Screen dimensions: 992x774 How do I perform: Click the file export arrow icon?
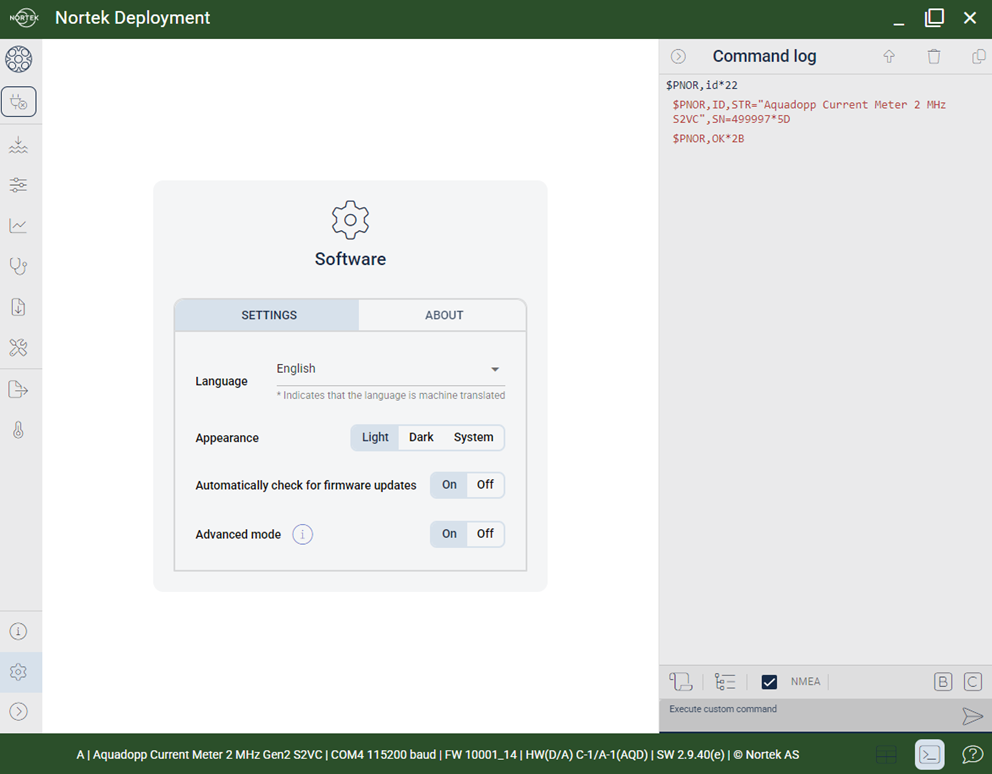pyautogui.click(x=18, y=389)
